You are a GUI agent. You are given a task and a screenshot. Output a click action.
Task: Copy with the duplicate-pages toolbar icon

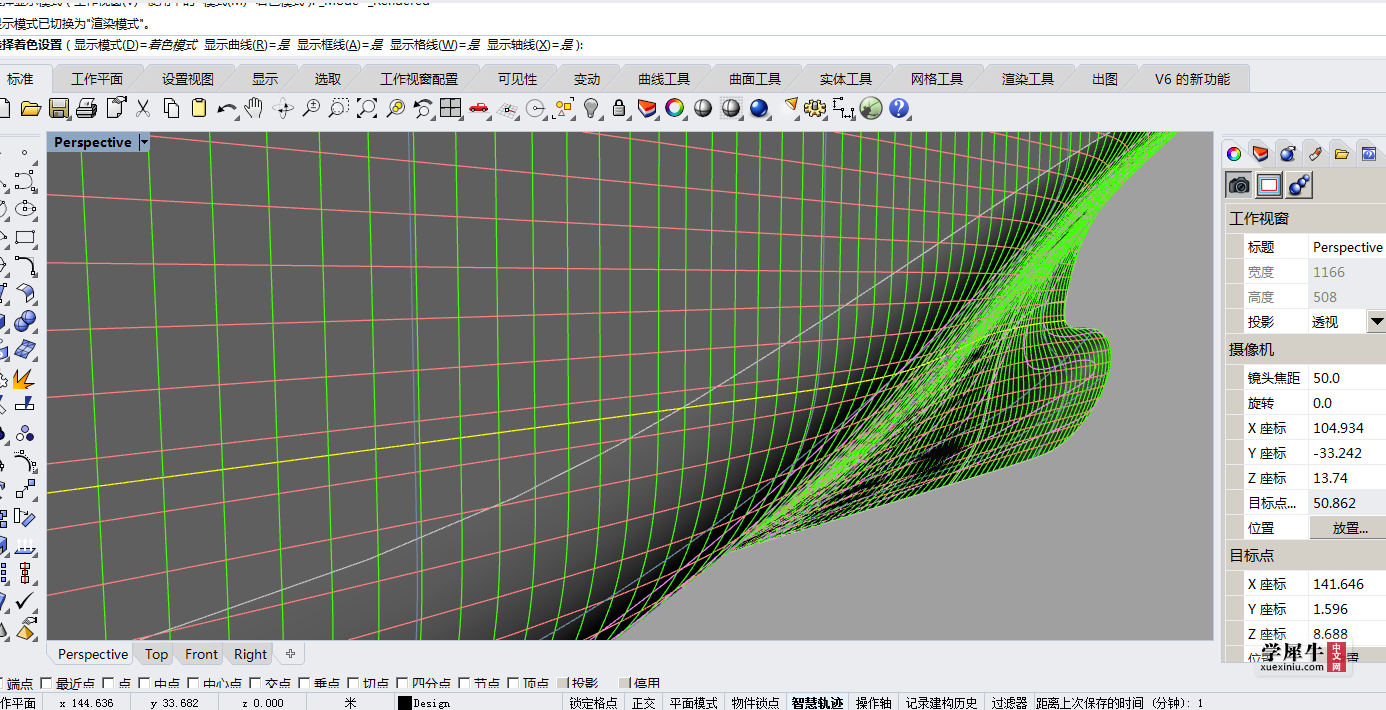tap(171, 108)
